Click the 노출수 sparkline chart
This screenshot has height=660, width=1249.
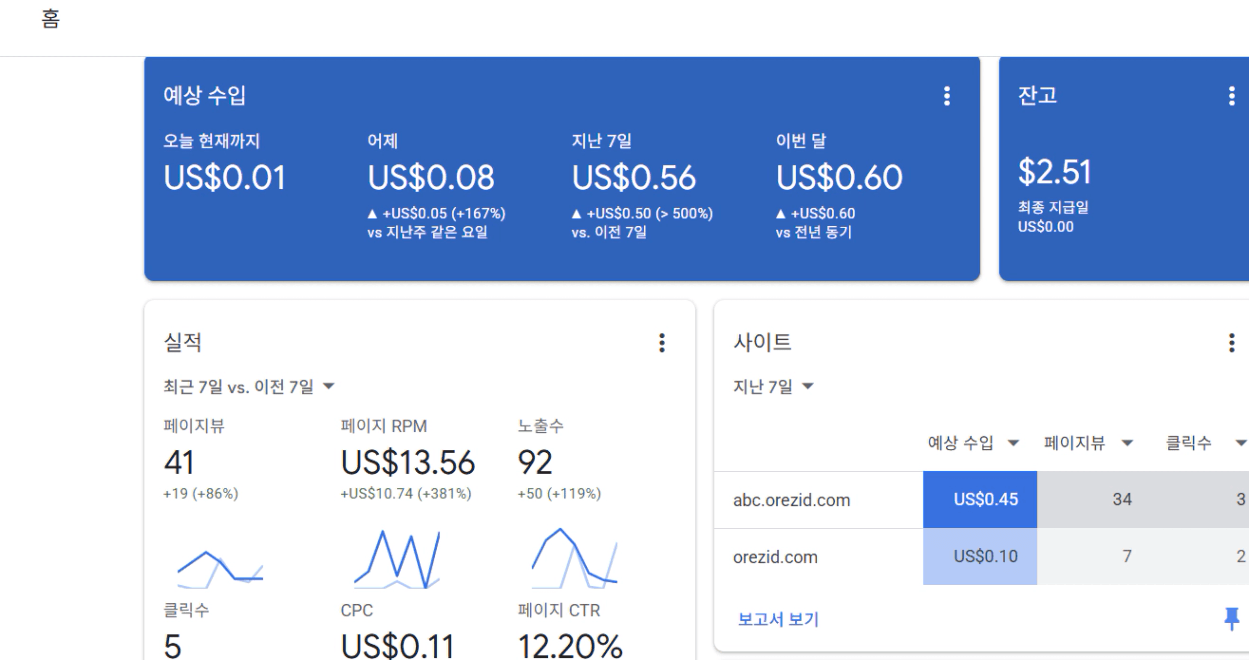[x=574, y=559]
